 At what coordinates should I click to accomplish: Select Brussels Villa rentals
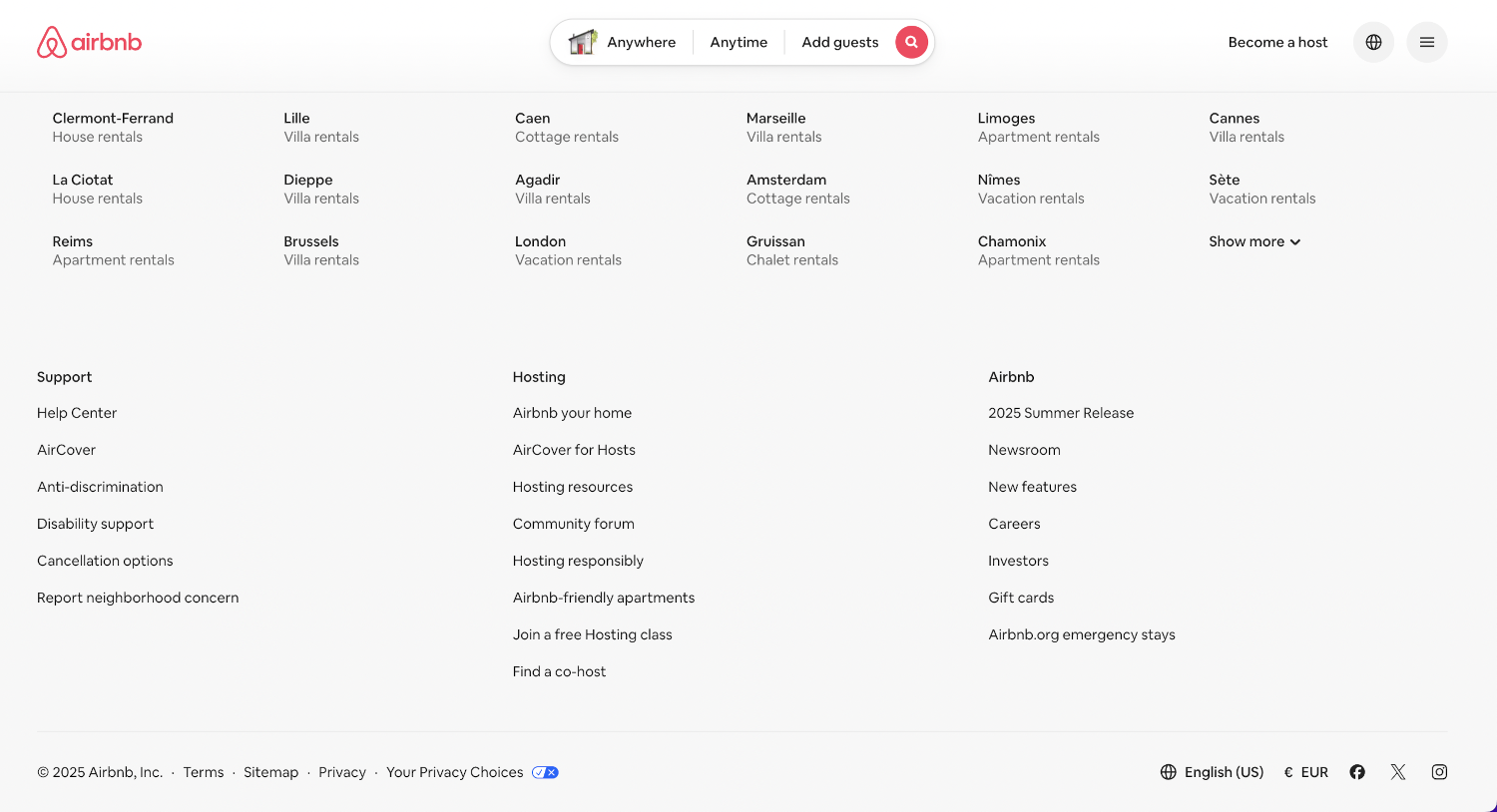tap(321, 250)
